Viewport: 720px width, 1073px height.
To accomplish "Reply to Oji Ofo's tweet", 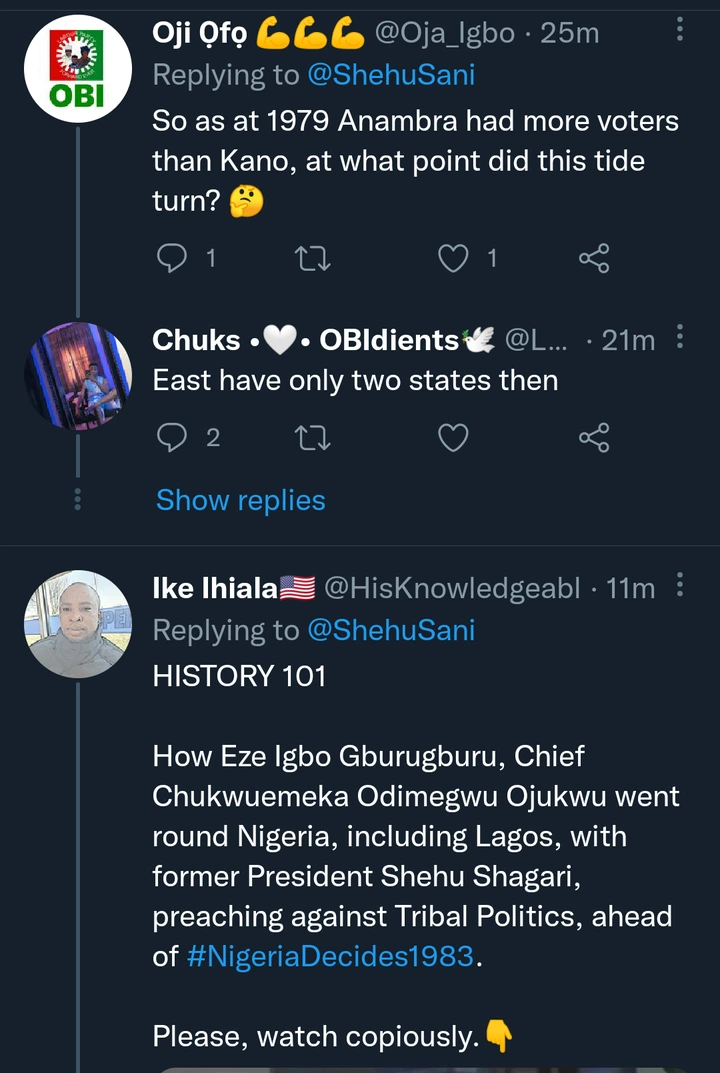I will pos(171,260).
